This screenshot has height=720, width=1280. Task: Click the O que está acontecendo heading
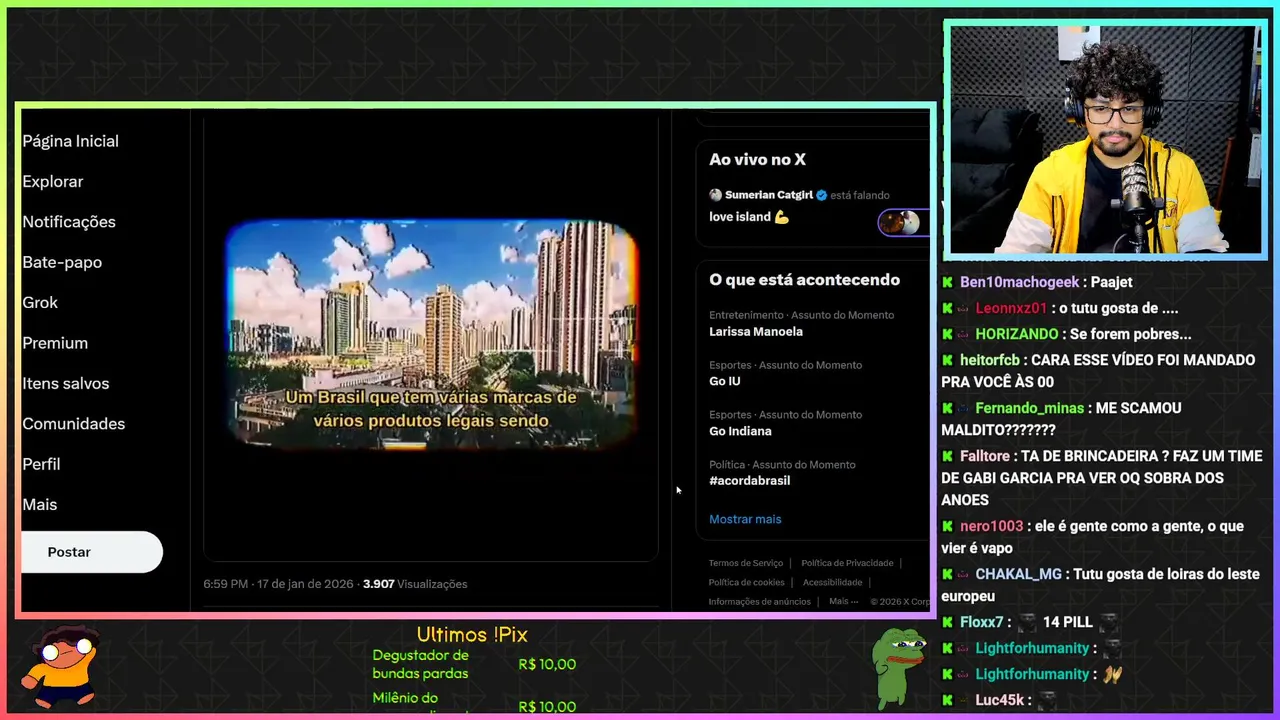804,280
